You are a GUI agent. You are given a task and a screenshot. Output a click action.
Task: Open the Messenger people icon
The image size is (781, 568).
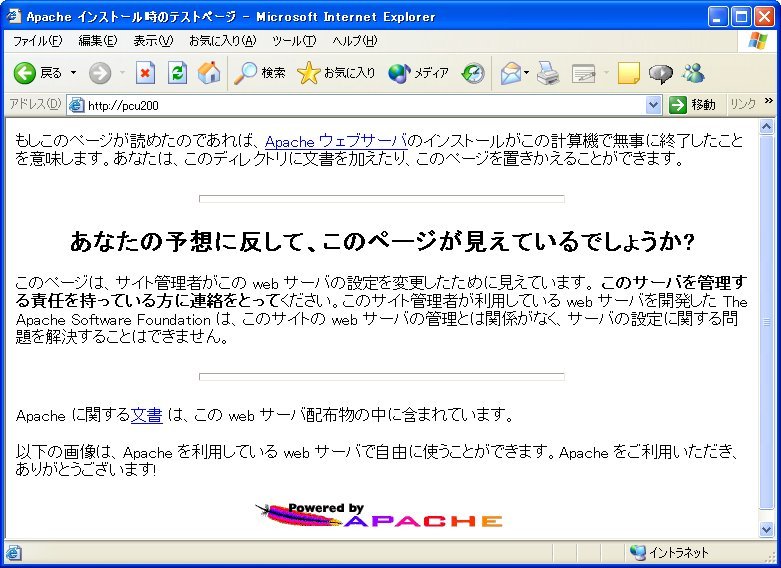coord(693,74)
